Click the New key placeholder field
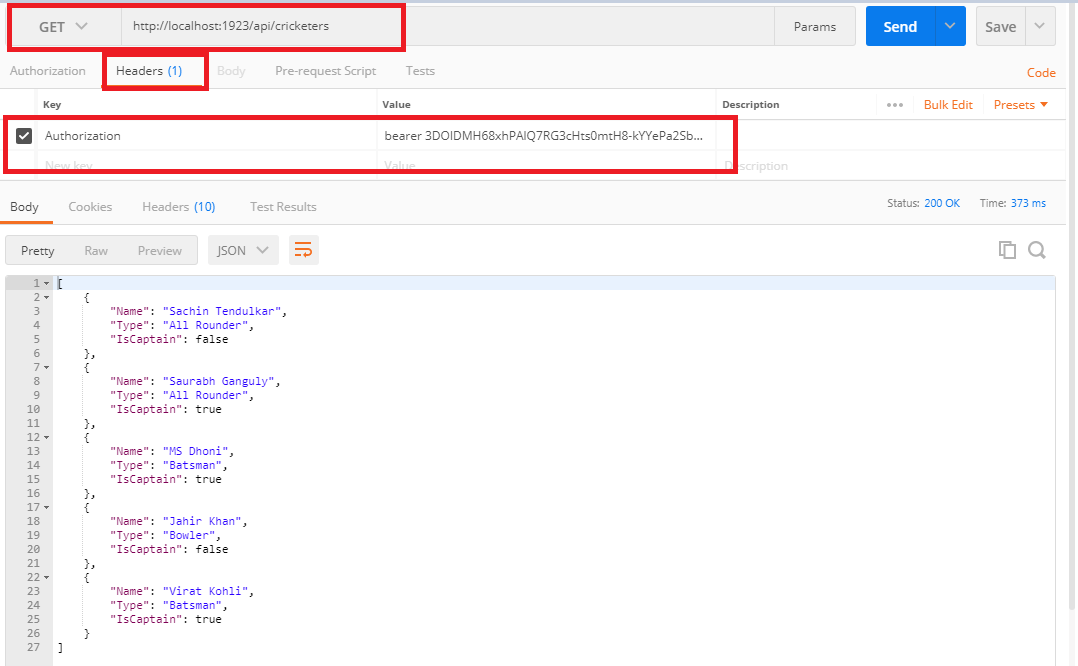 click(206, 166)
